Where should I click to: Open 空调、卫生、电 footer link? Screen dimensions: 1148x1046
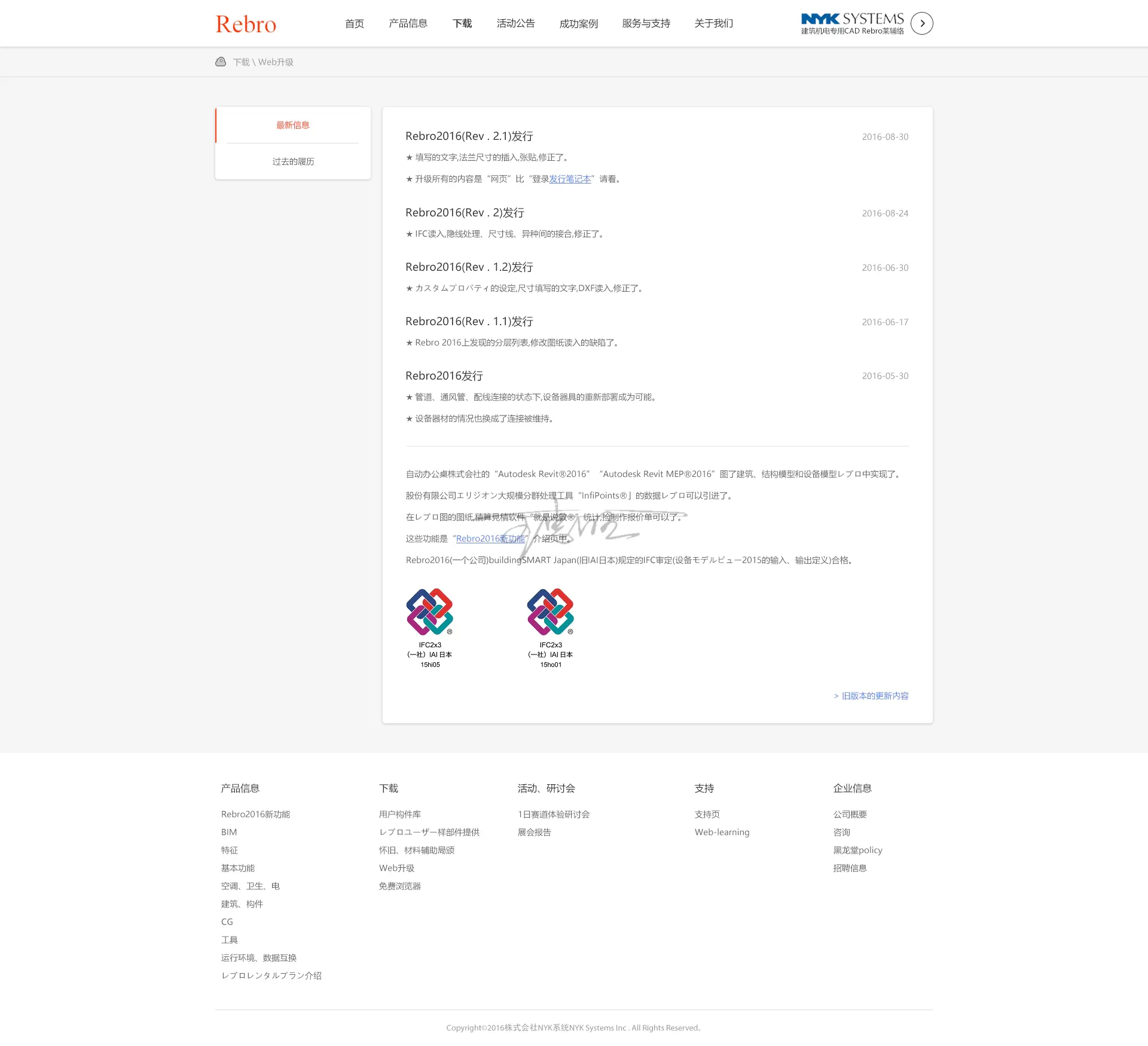point(251,886)
